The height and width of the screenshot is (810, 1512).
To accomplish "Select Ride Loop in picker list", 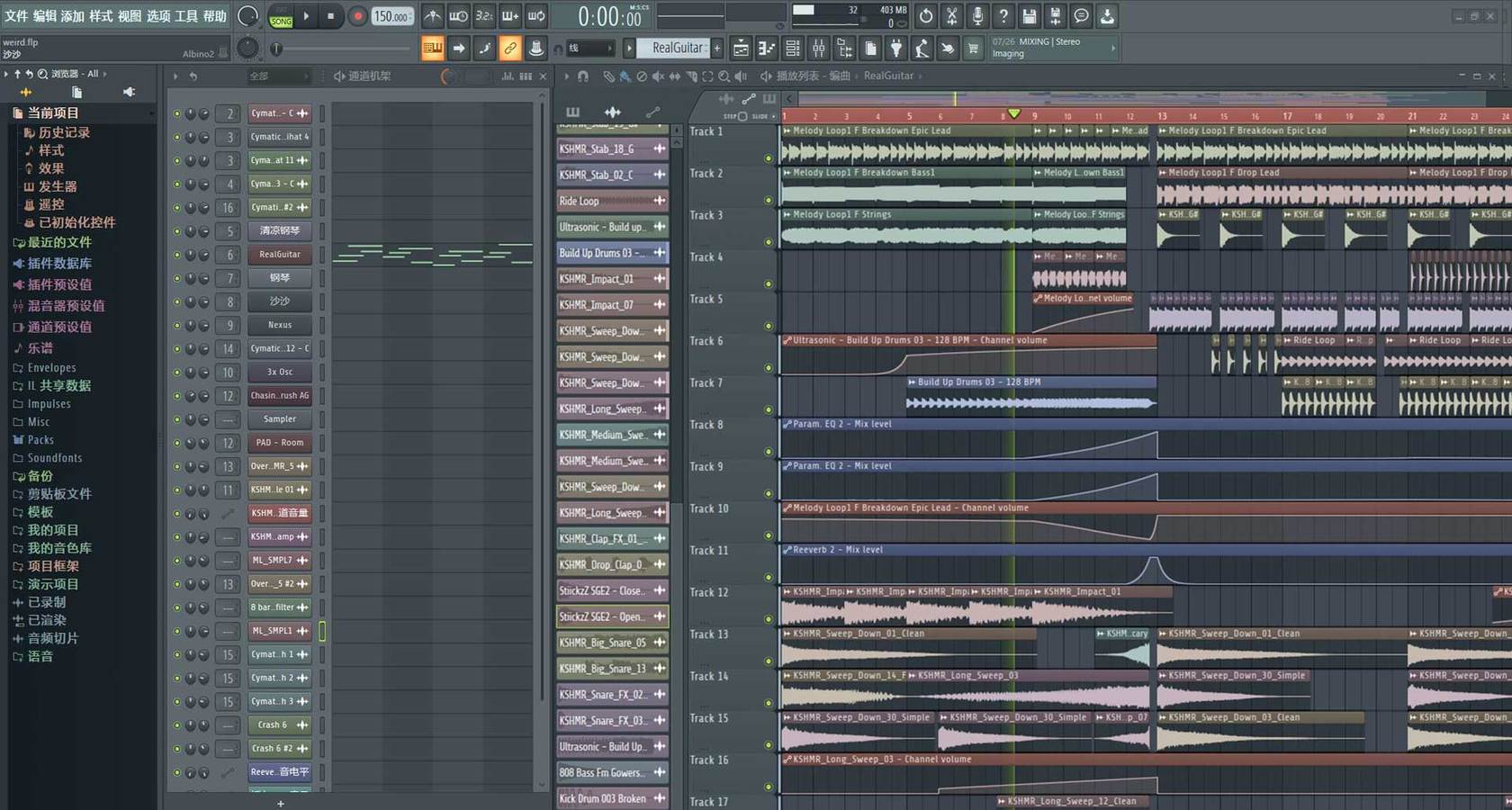I will point(612,201).
